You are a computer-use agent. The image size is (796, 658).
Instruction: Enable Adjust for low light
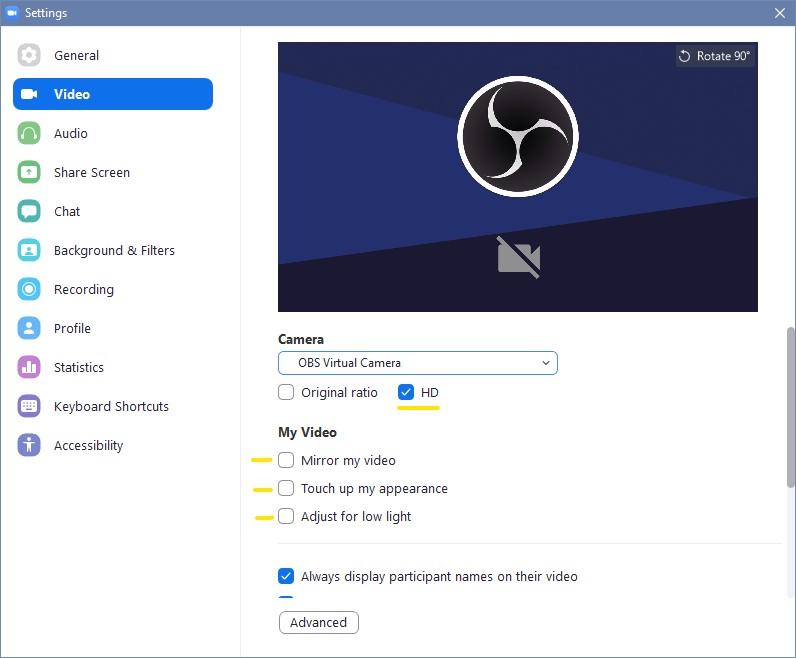tap(286, 516)
